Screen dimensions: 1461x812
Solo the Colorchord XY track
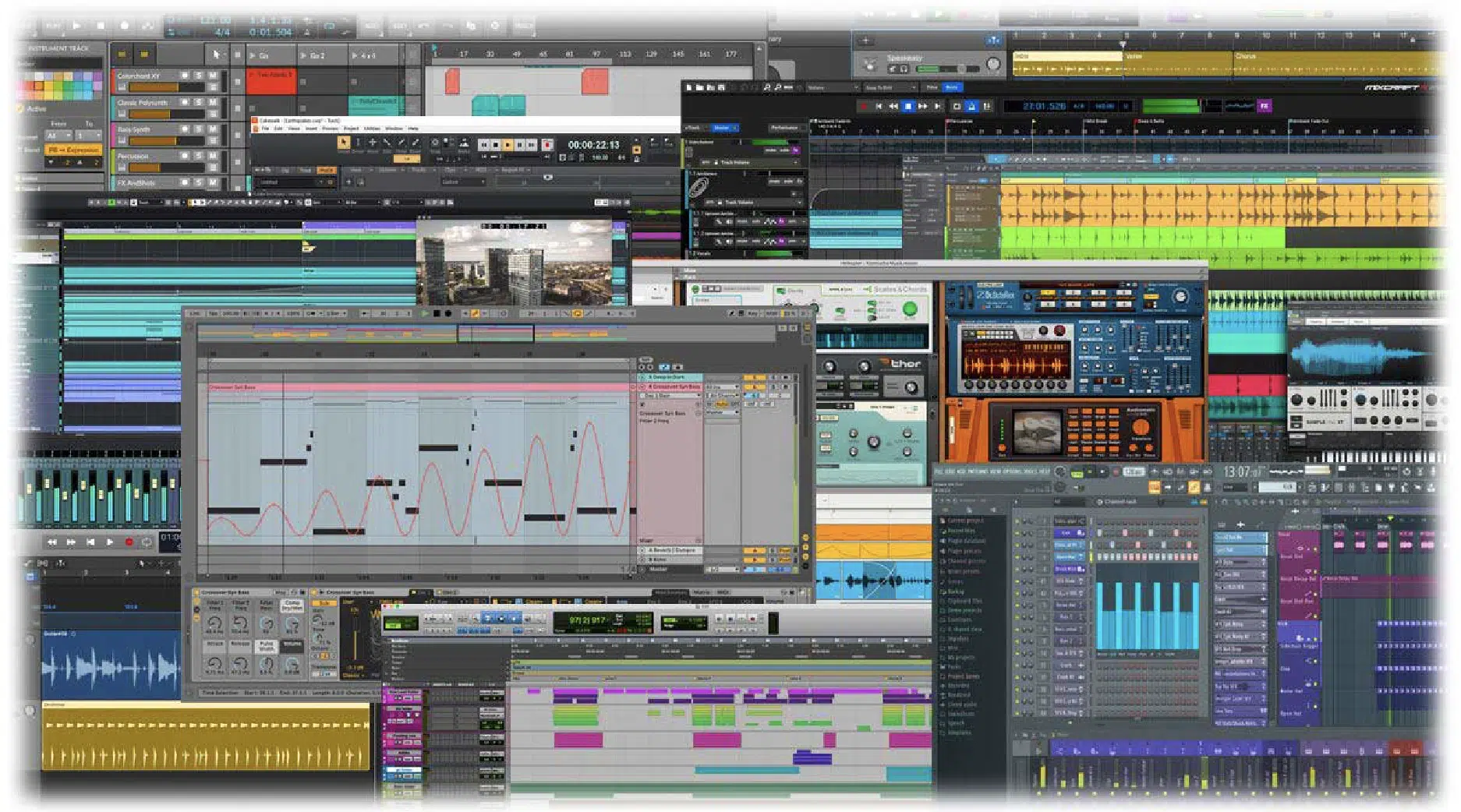tap(199, 76)
